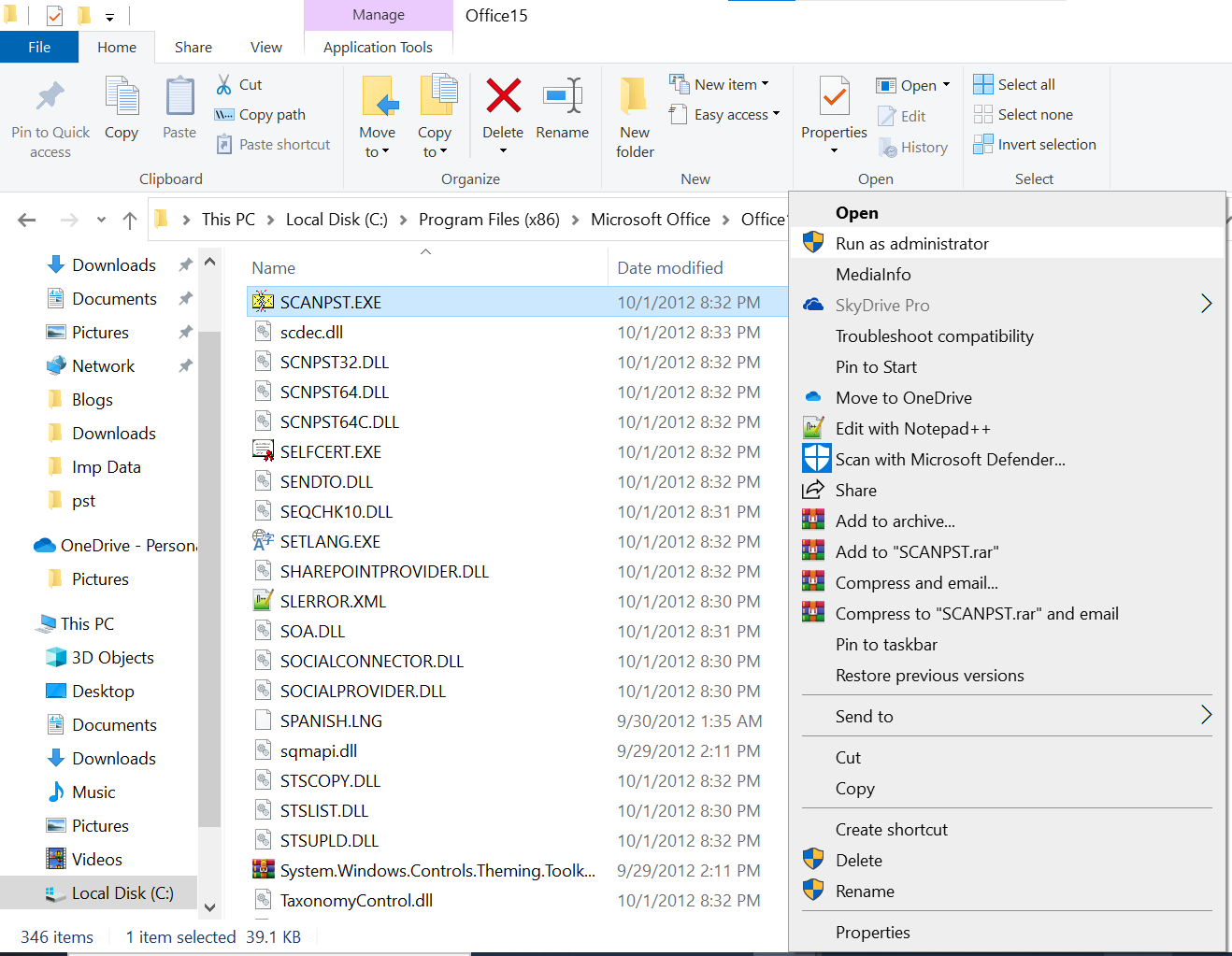1232x956 pixels.
Task: Click the red Delete X icon
Action: click(x=503, y=95)
